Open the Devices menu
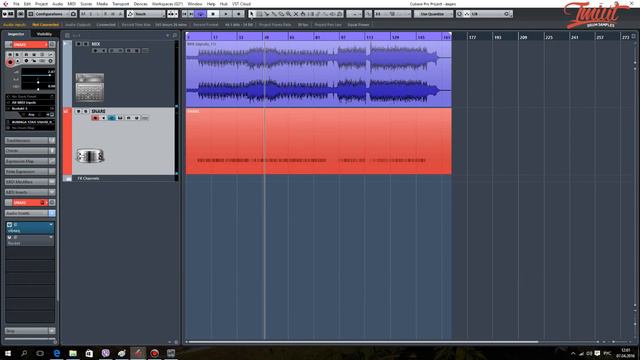This screenshot has height=360, width=640. (140, 4)
